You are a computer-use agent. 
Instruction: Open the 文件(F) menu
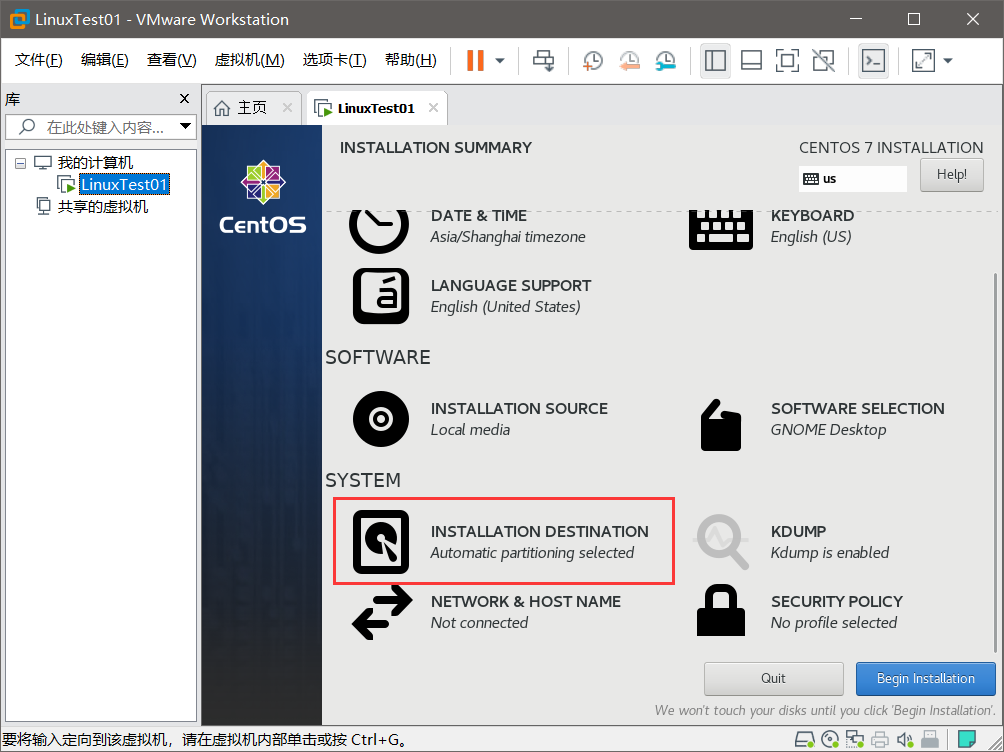click(38, 60)
